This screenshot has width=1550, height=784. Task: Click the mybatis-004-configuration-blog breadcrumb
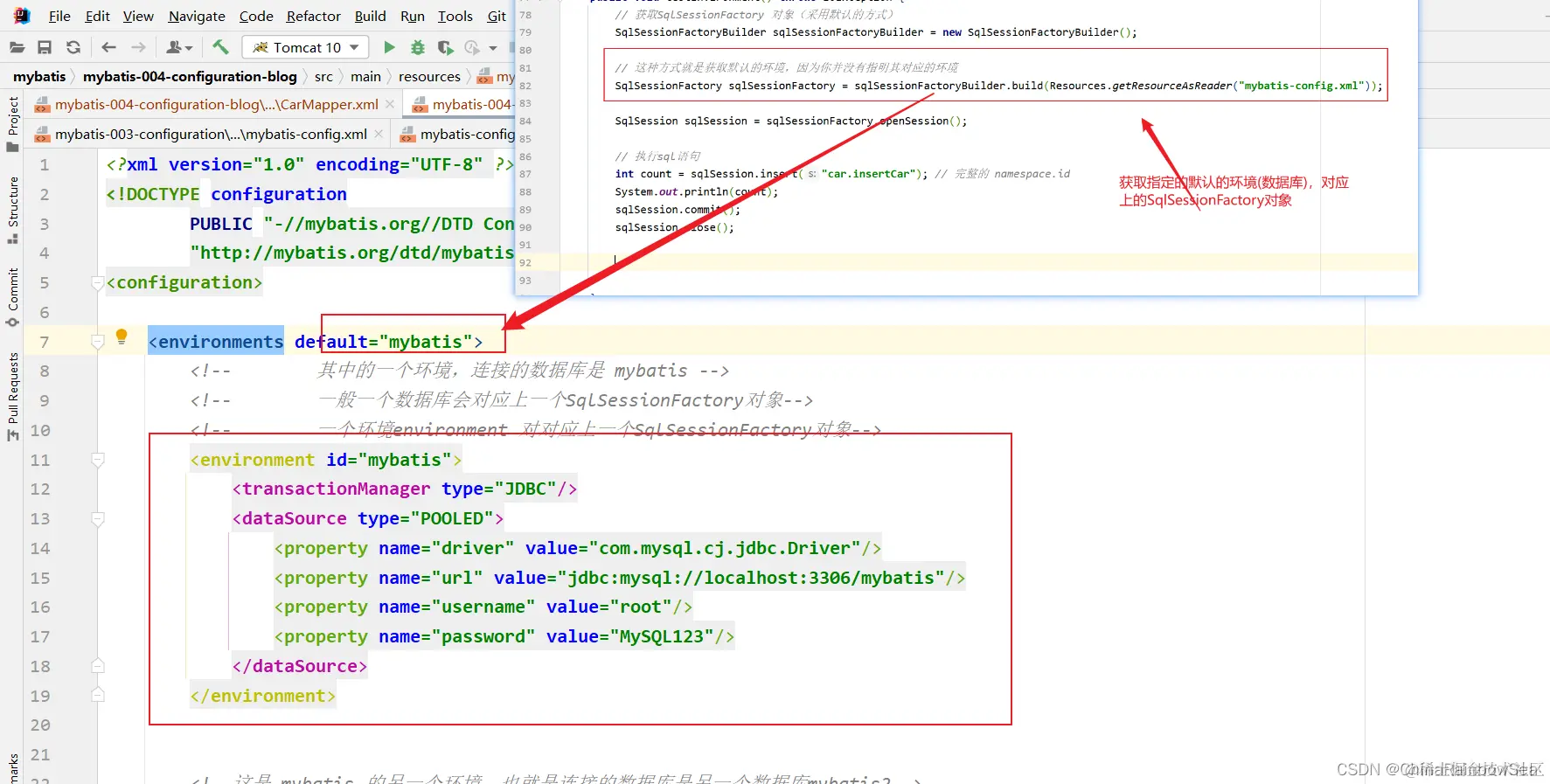(190, 76)
